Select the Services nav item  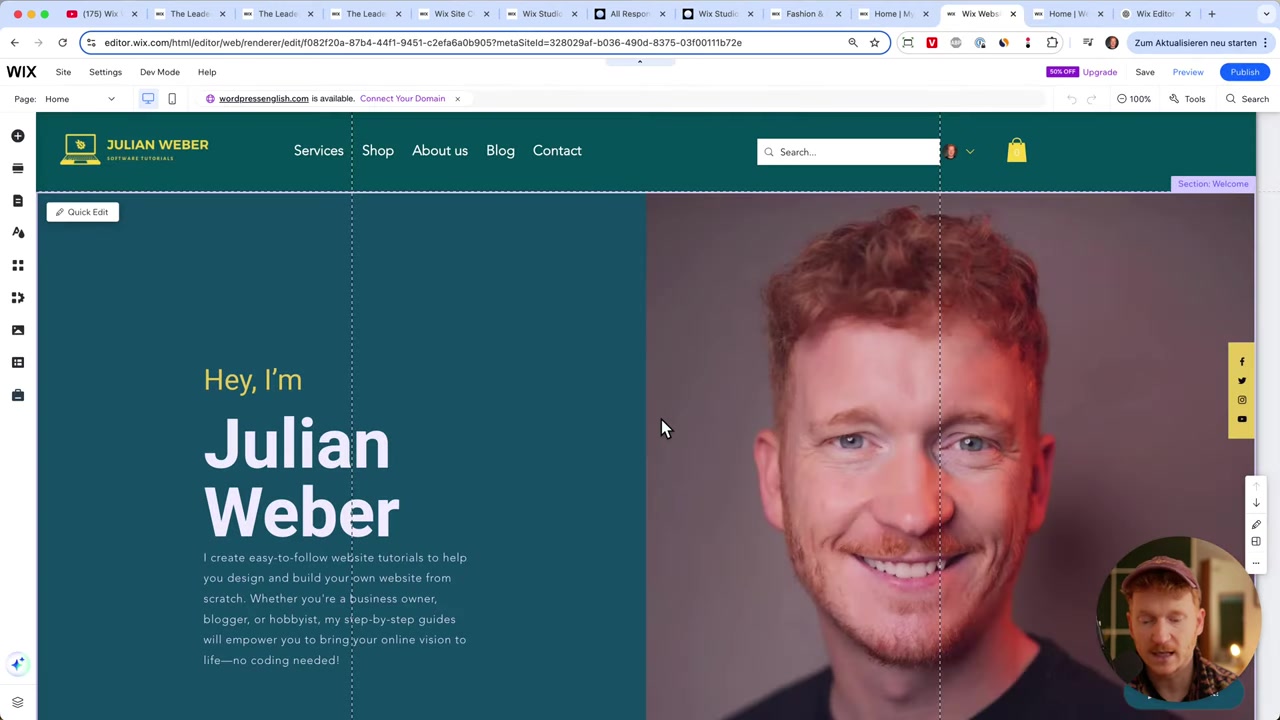coord(318,151)
